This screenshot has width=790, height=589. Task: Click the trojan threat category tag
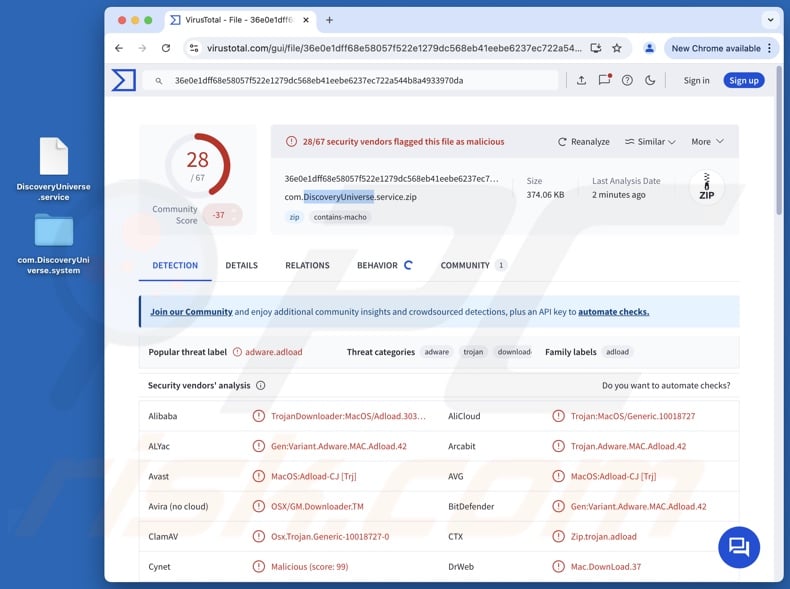pyautogui.click(x=473, y=352)
